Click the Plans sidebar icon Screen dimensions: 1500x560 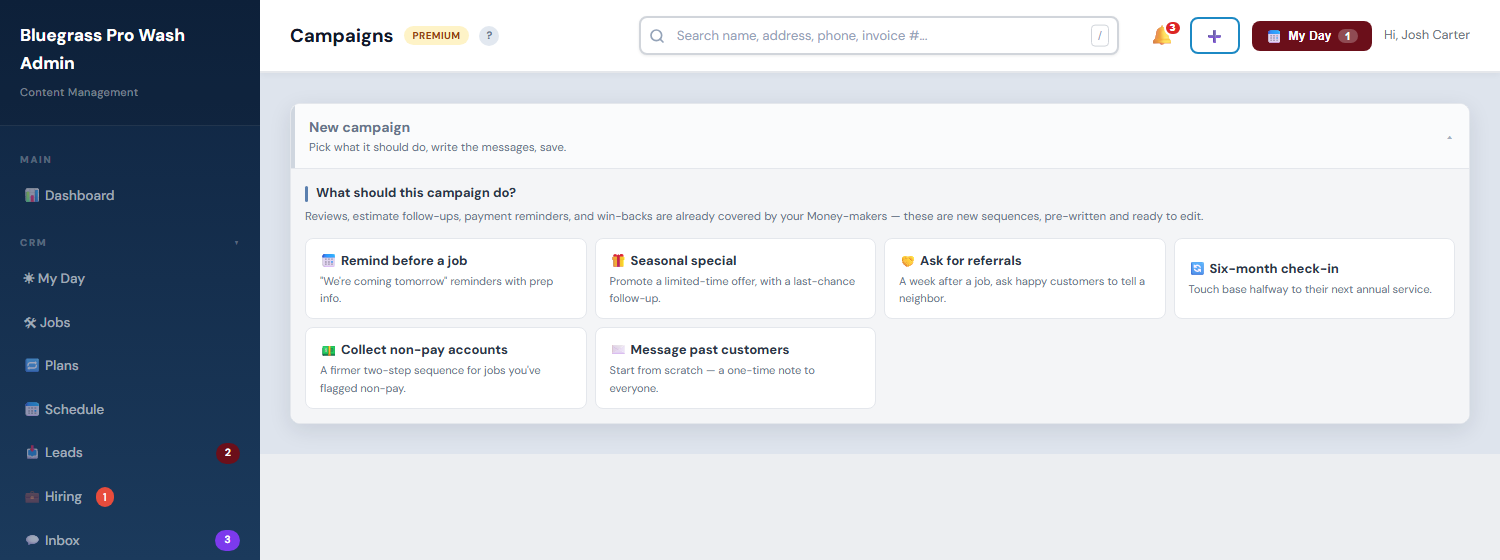click(x=32, y=365)
